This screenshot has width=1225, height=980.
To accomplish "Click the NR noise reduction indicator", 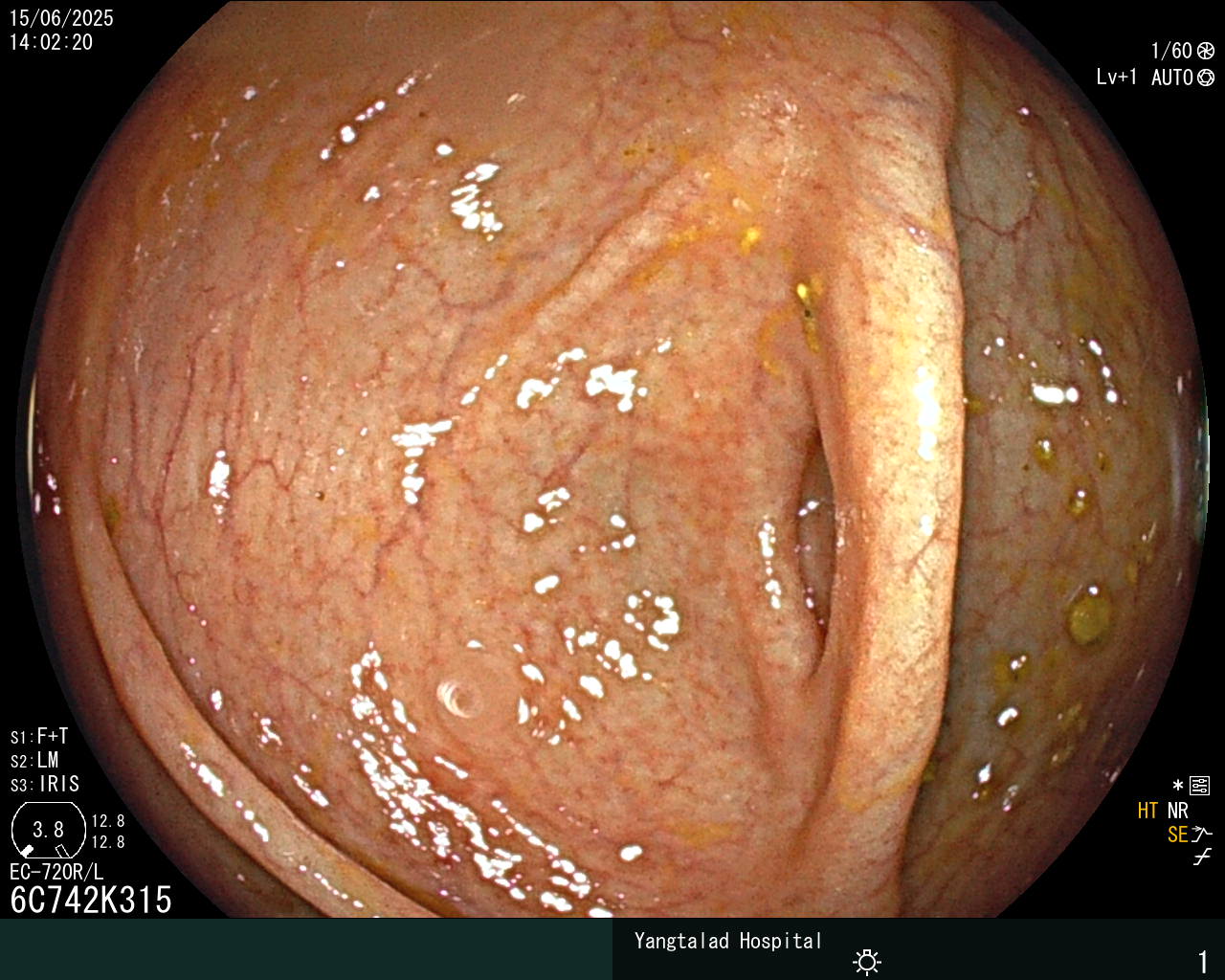I will 1178,811.
